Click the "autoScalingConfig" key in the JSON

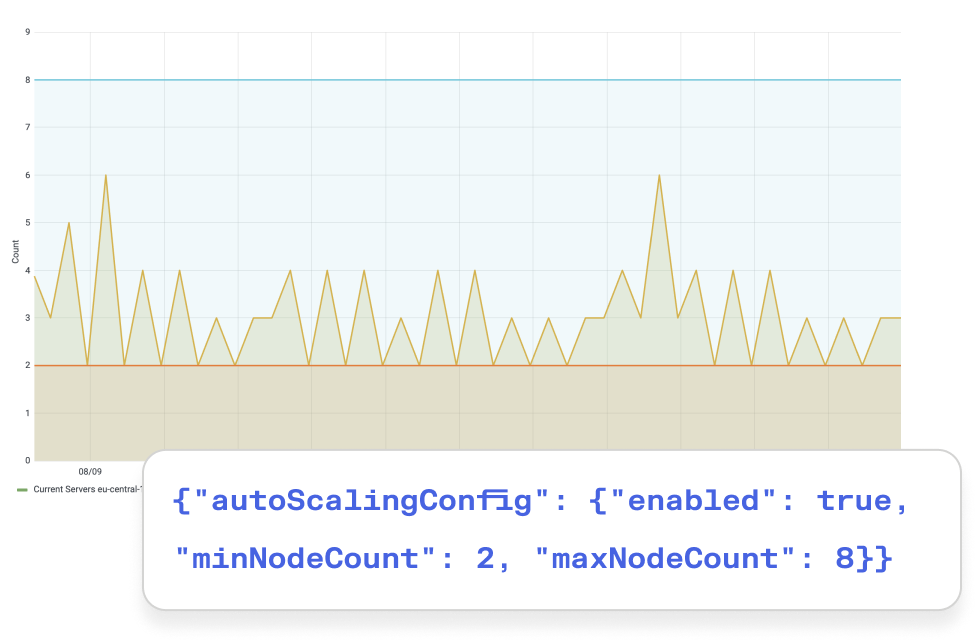click(367, 501)
